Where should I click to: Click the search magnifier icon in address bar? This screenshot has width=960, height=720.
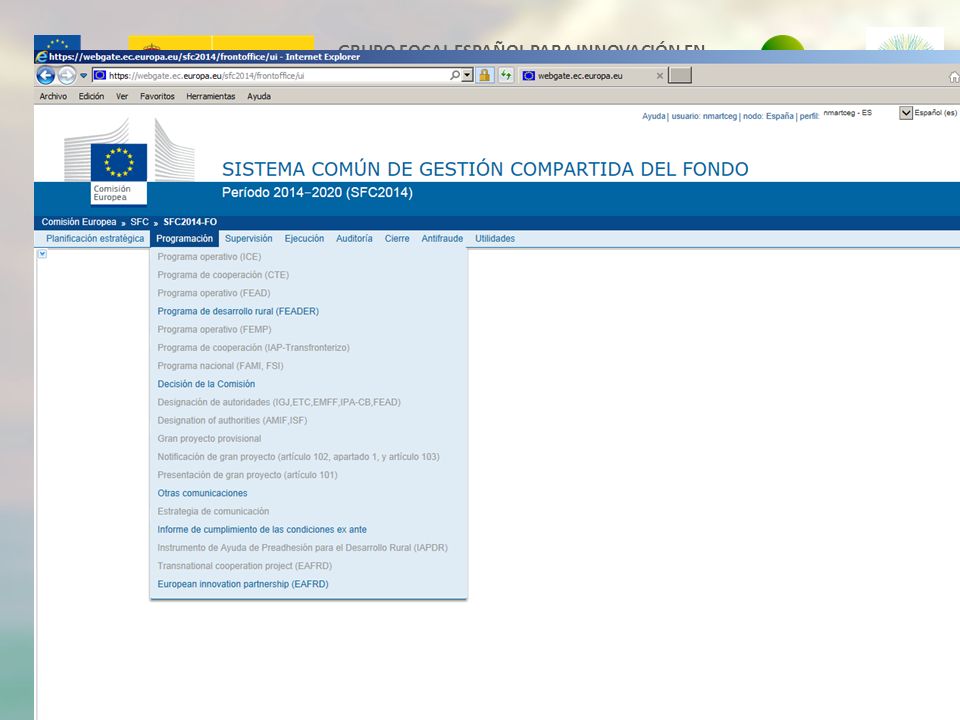pyautogui.click(x=455, y=75)
